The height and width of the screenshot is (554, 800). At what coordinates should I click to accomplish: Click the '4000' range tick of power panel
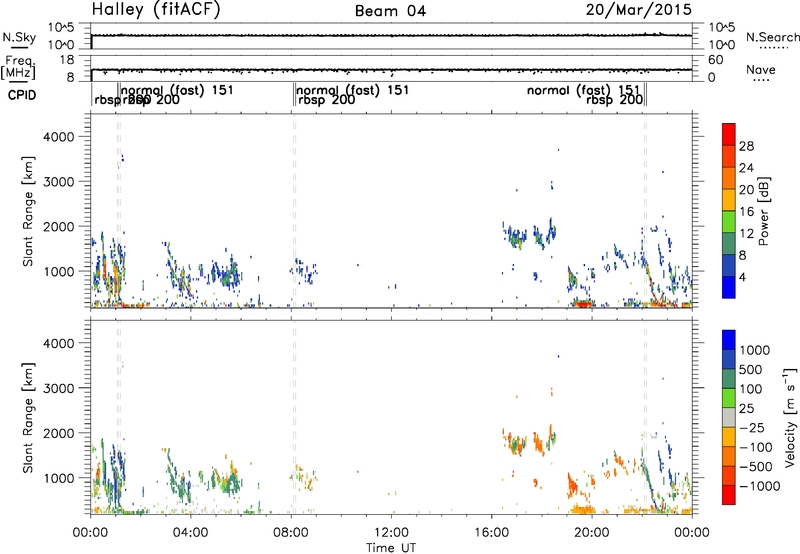coord(59,137)
